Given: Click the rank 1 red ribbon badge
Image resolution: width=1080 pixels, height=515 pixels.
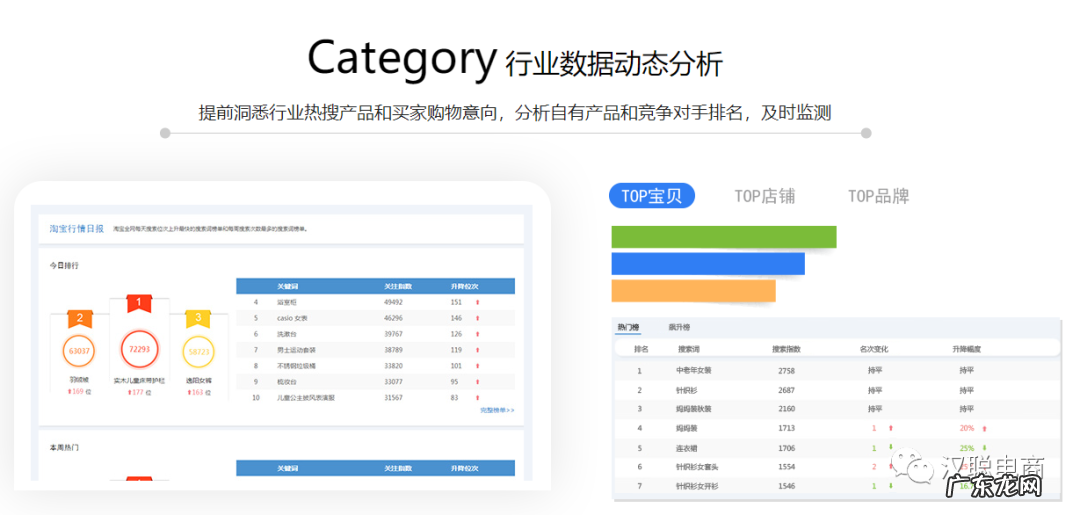Looking at the screenshot, I should click(x=138, y=302).
